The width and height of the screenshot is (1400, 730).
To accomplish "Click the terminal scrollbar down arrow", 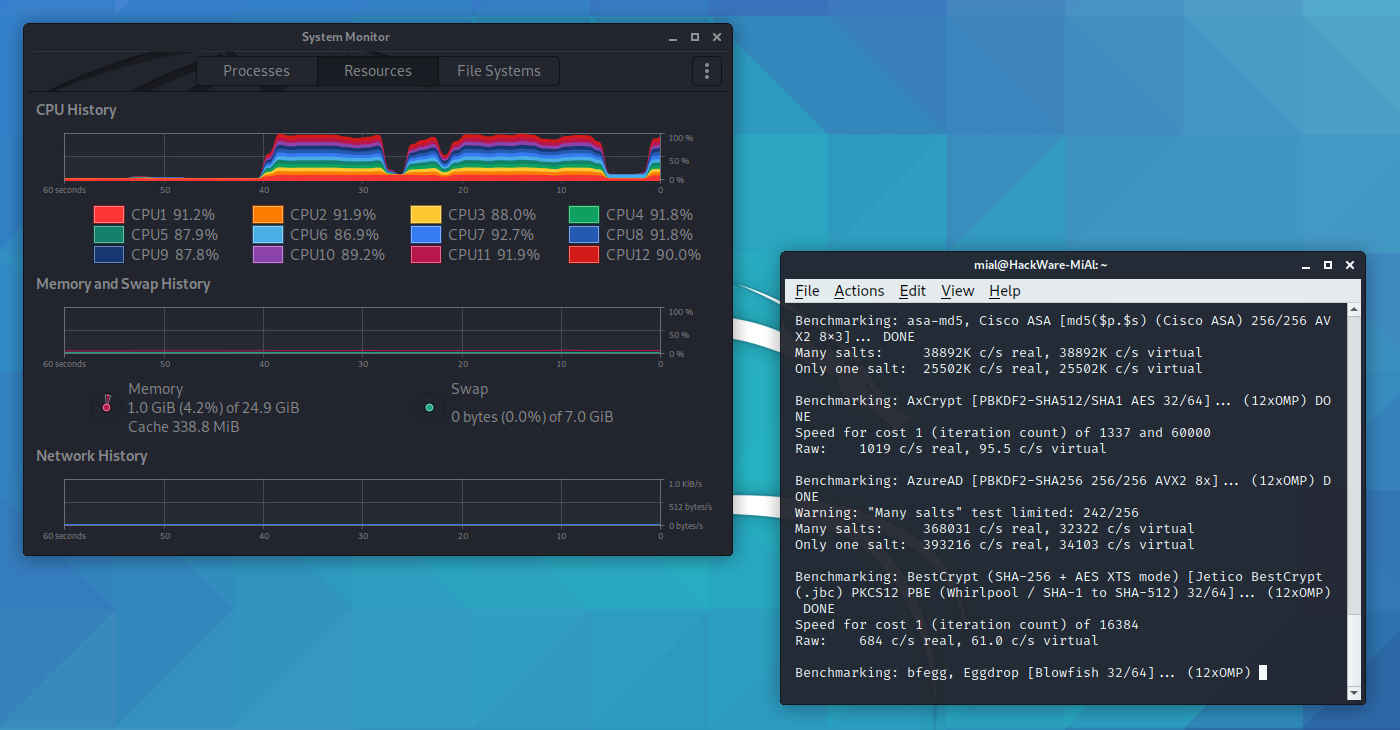I will click(1354, 692).
